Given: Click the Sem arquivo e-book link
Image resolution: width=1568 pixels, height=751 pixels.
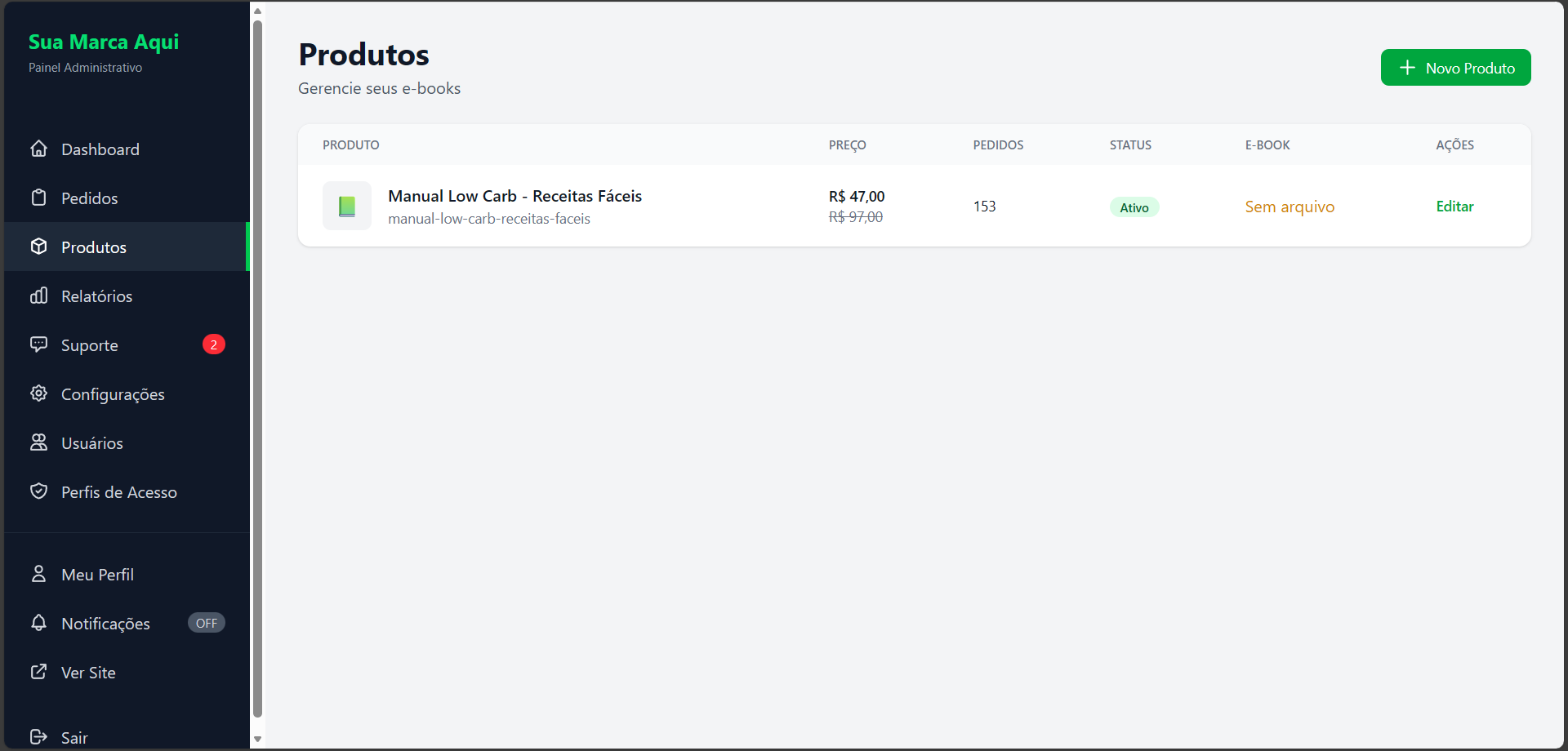Looking at the screenshot, I should [1289, 207].
